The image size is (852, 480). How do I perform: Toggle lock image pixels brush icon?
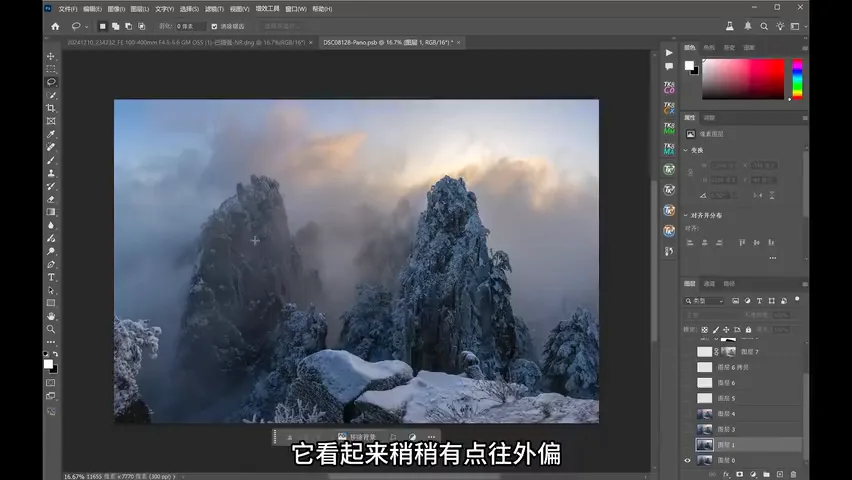pos(716,330)
